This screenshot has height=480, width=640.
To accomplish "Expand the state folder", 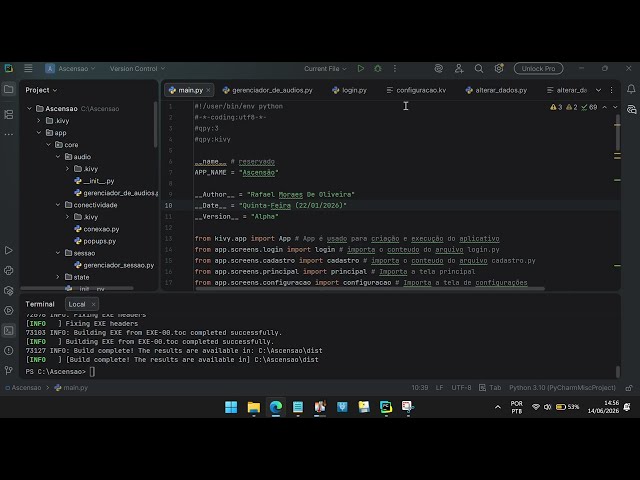I will [58, 277].
